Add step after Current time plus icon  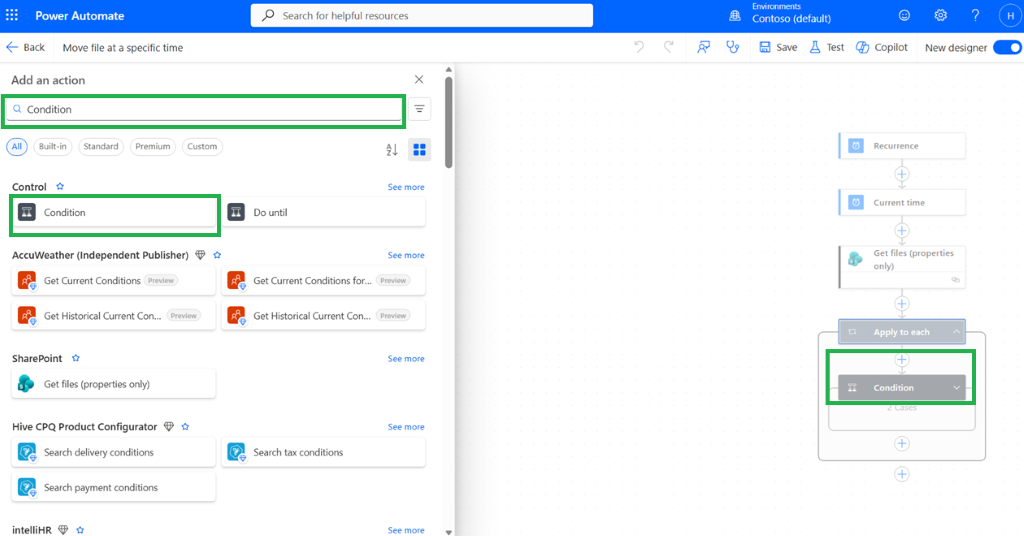coord(902,230)
